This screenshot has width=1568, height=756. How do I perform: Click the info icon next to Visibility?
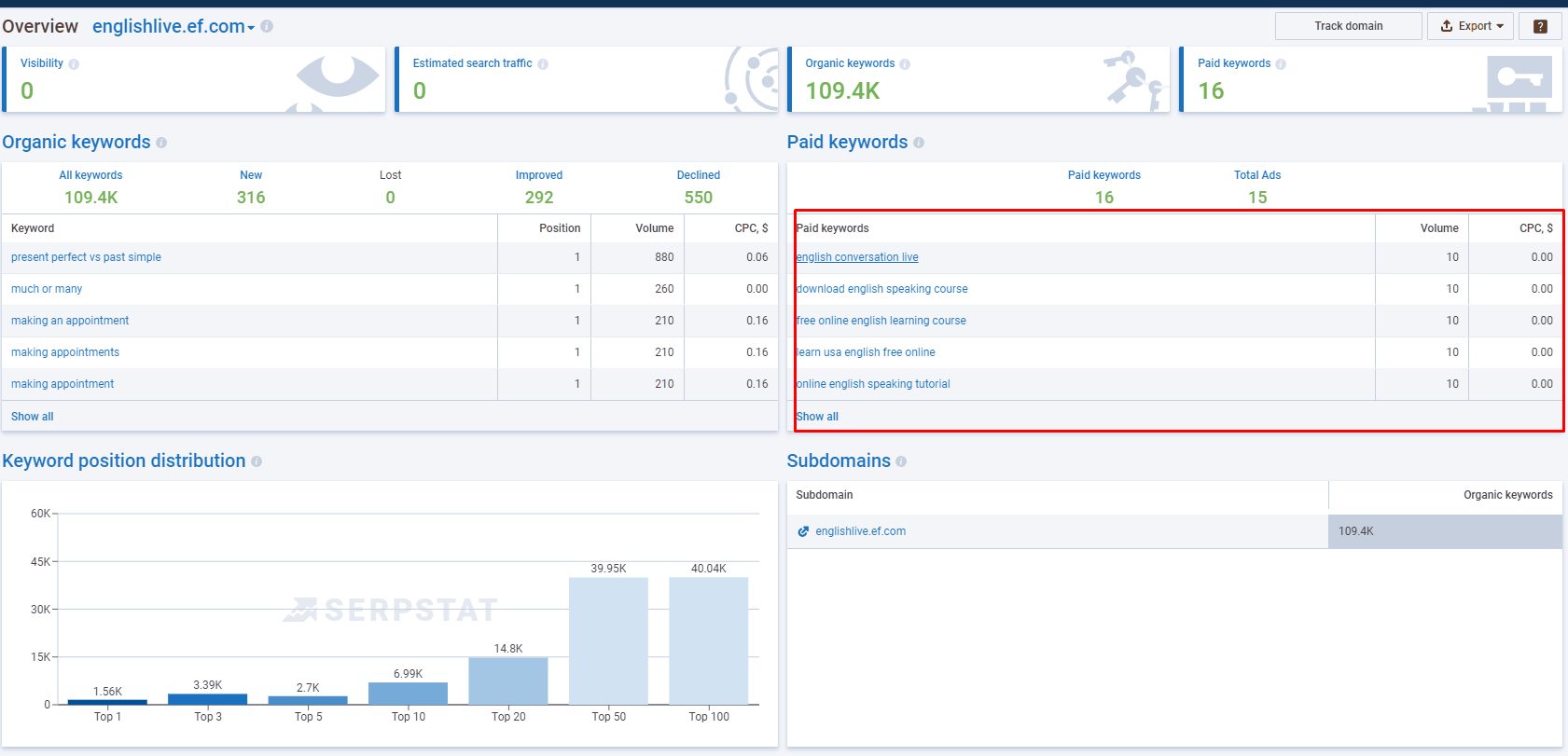coord(74,64)
